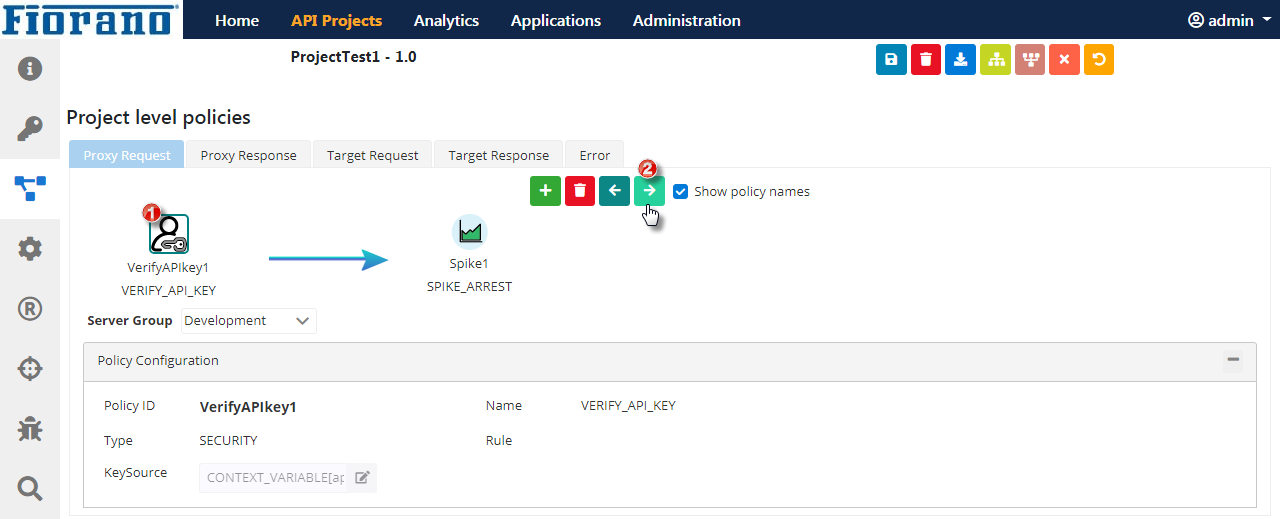
Task: Select the Spike1 spike arrest policy icon
Action: click(x=469, y=232)
